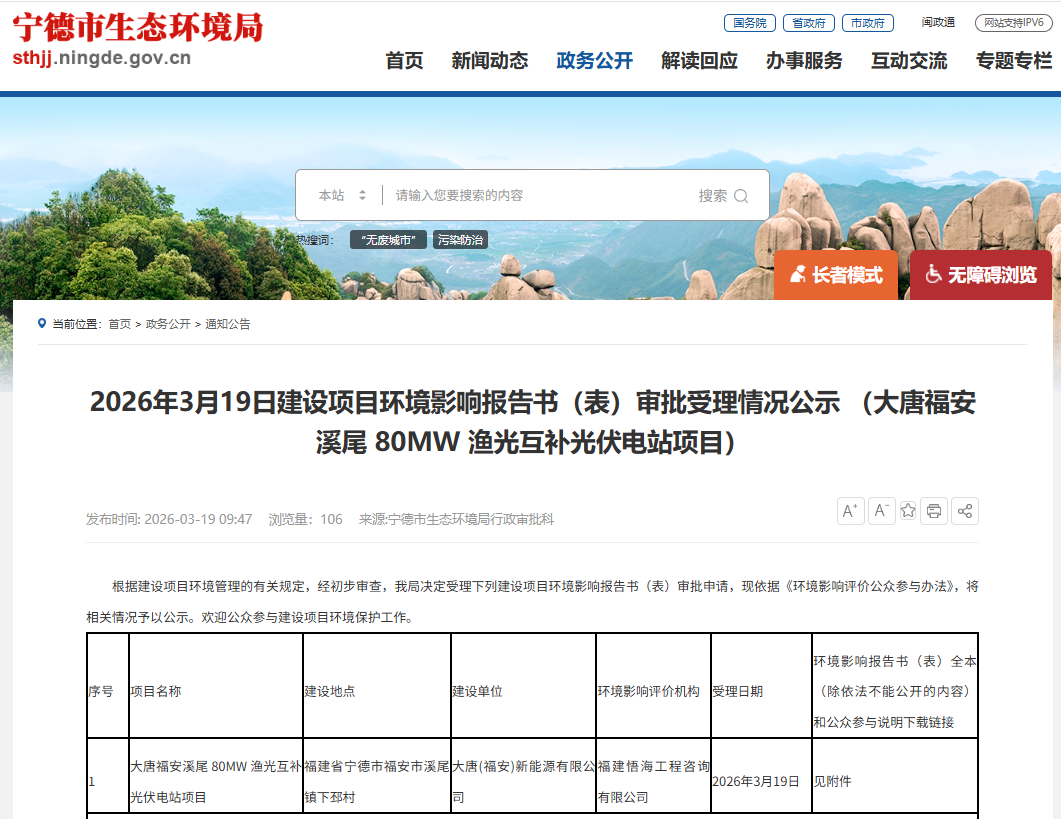This screenshot has width=1061, height=819.
Task: Open the 政务公开 navigation menu
Action: 594,61
